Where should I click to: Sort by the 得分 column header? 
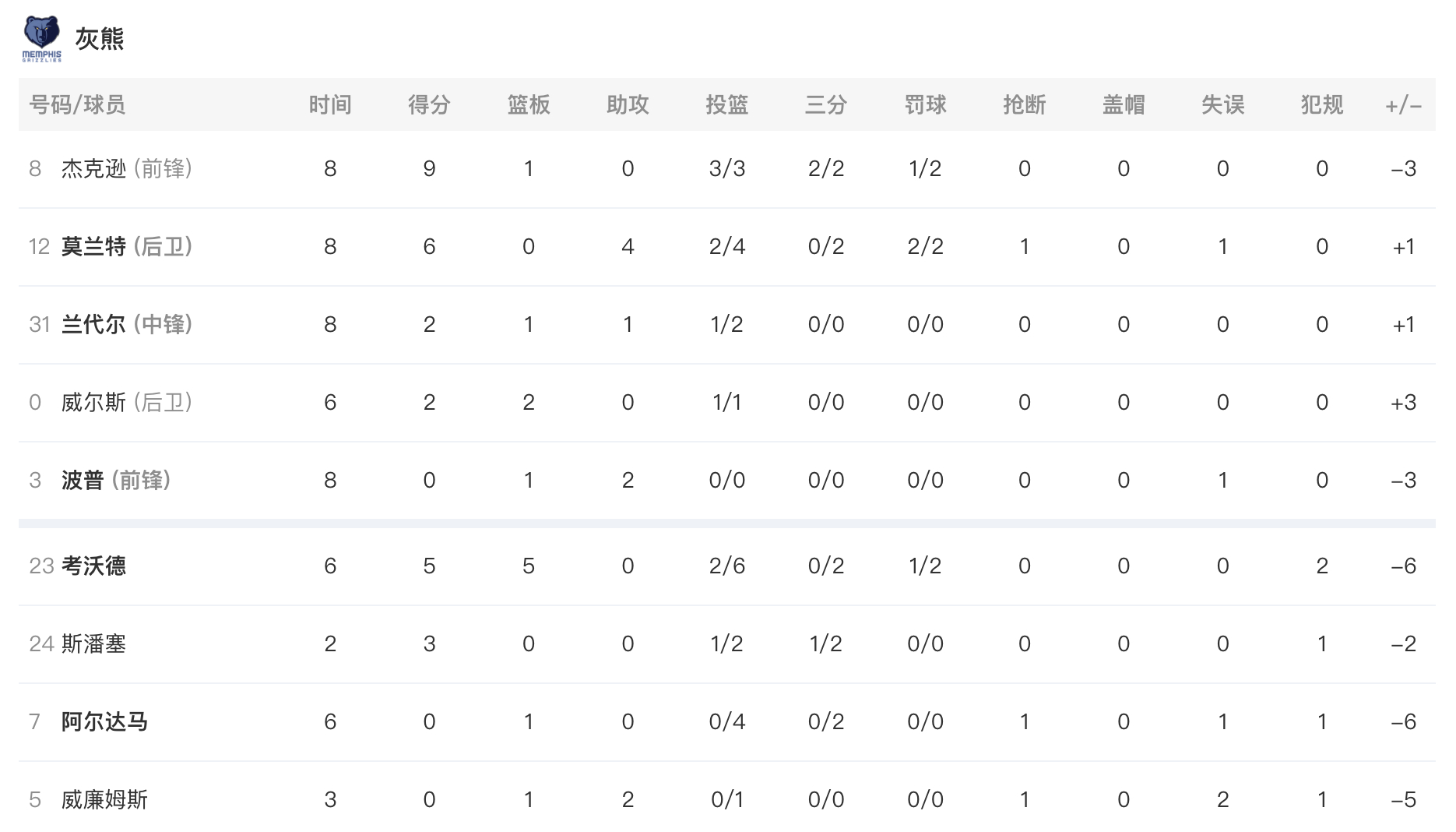coord(429,104)
